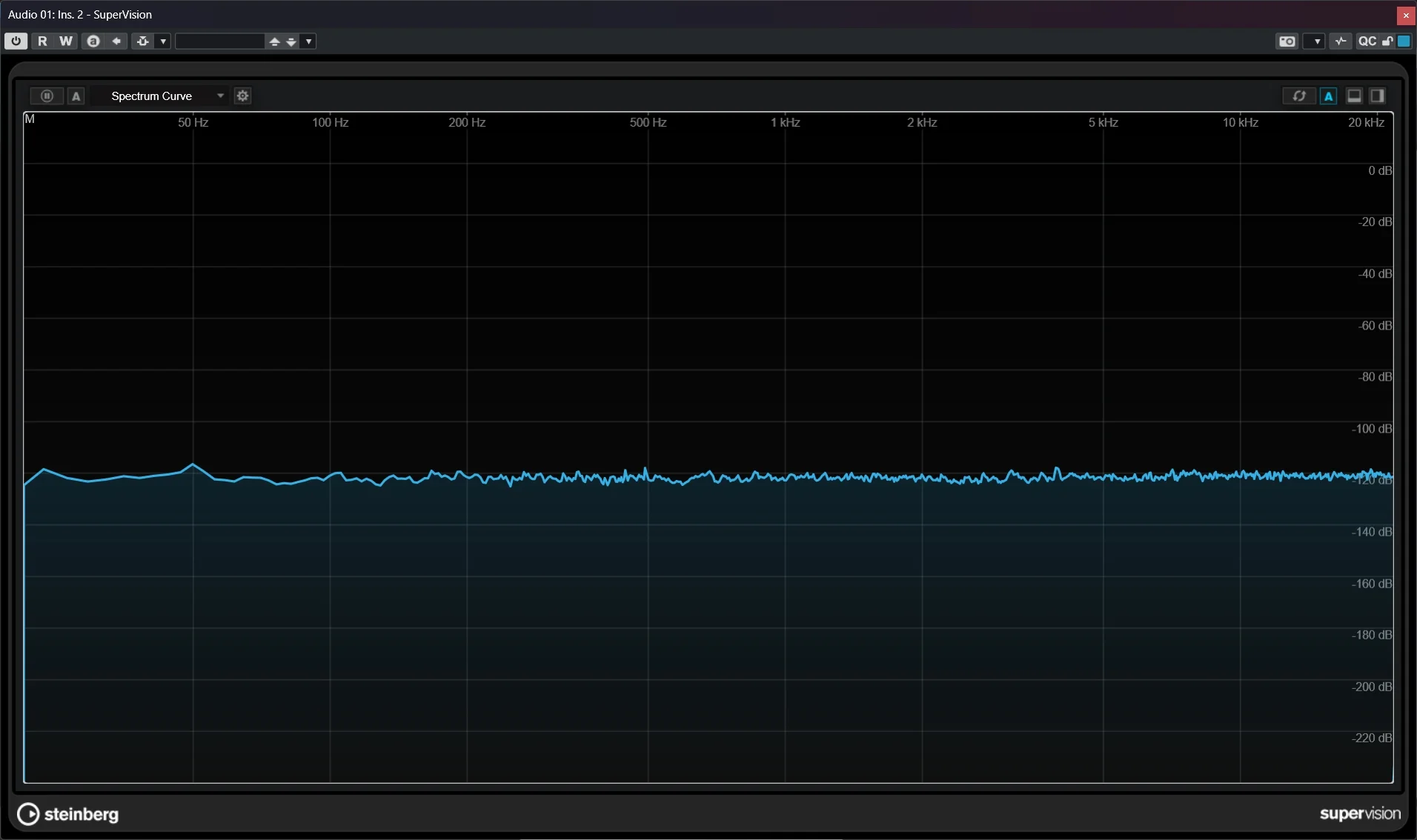Viewport: 1417px width, 840px height.
Task: Click the -40 dB scale label
Action: point(1375,274)
